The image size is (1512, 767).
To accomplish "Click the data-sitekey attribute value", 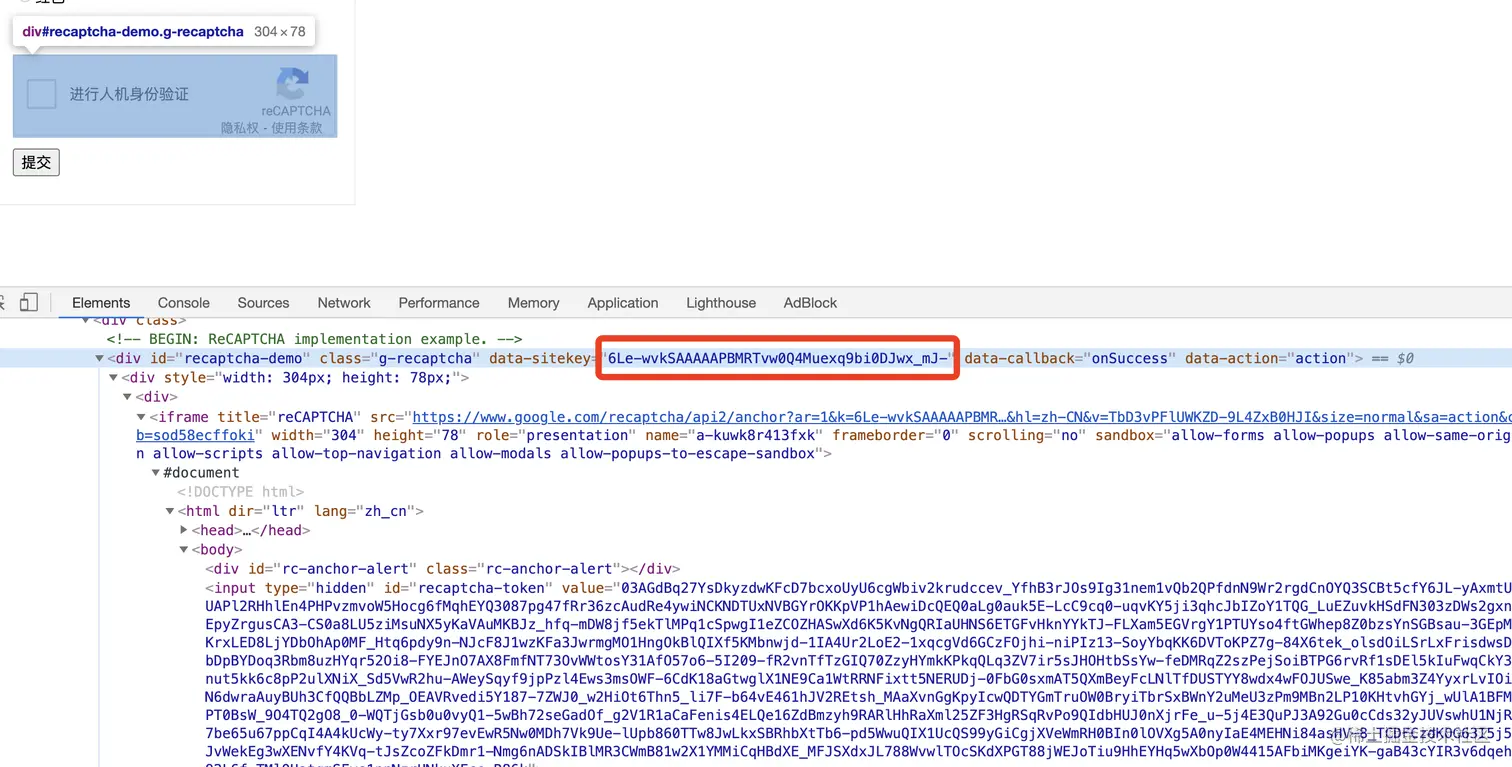I will click(778, 358).
